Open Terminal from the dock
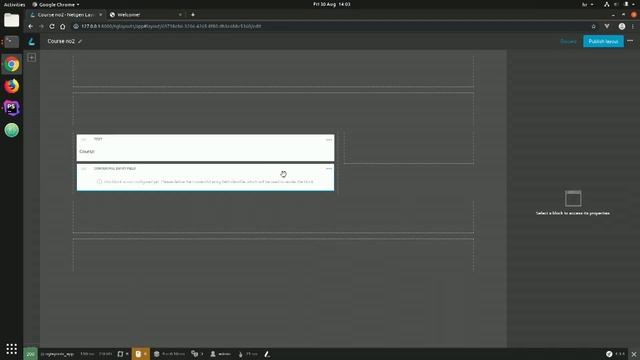 (11, 42)
